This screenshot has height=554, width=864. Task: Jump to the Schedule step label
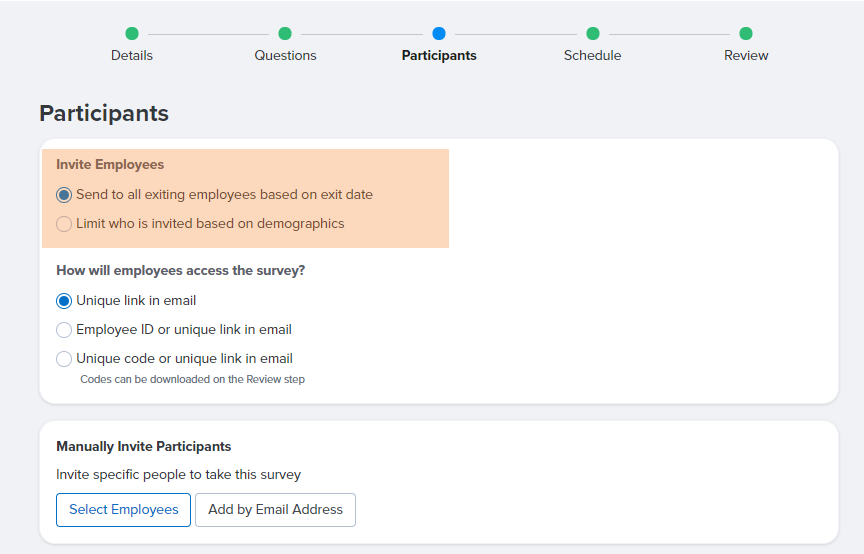(592, 56)
